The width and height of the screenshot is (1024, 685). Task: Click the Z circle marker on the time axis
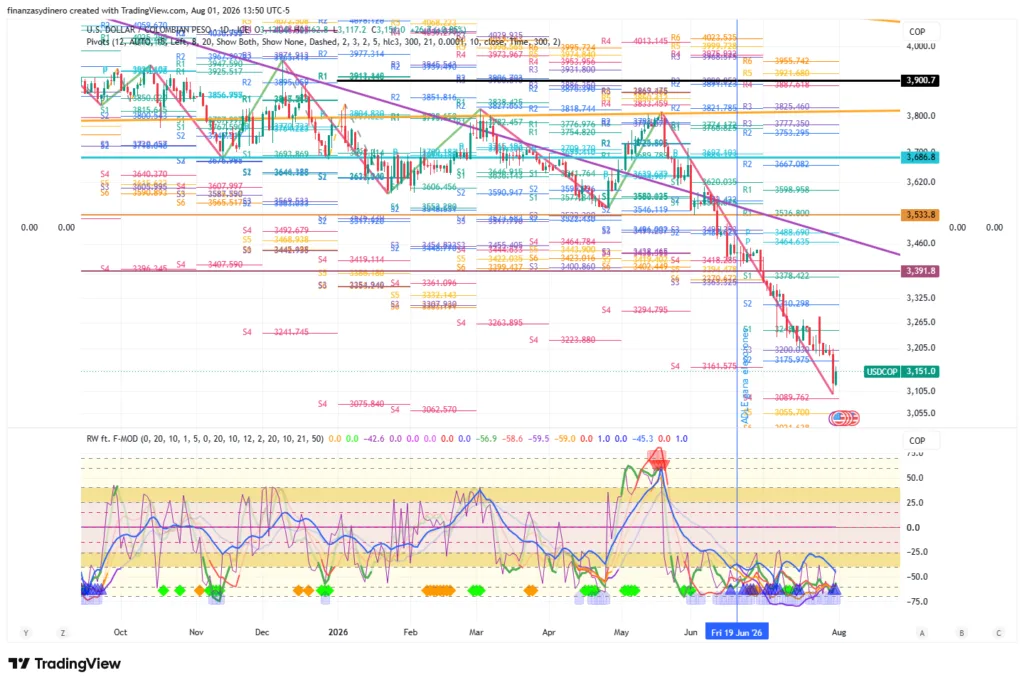pyautogui.click(x=63, y=633)
